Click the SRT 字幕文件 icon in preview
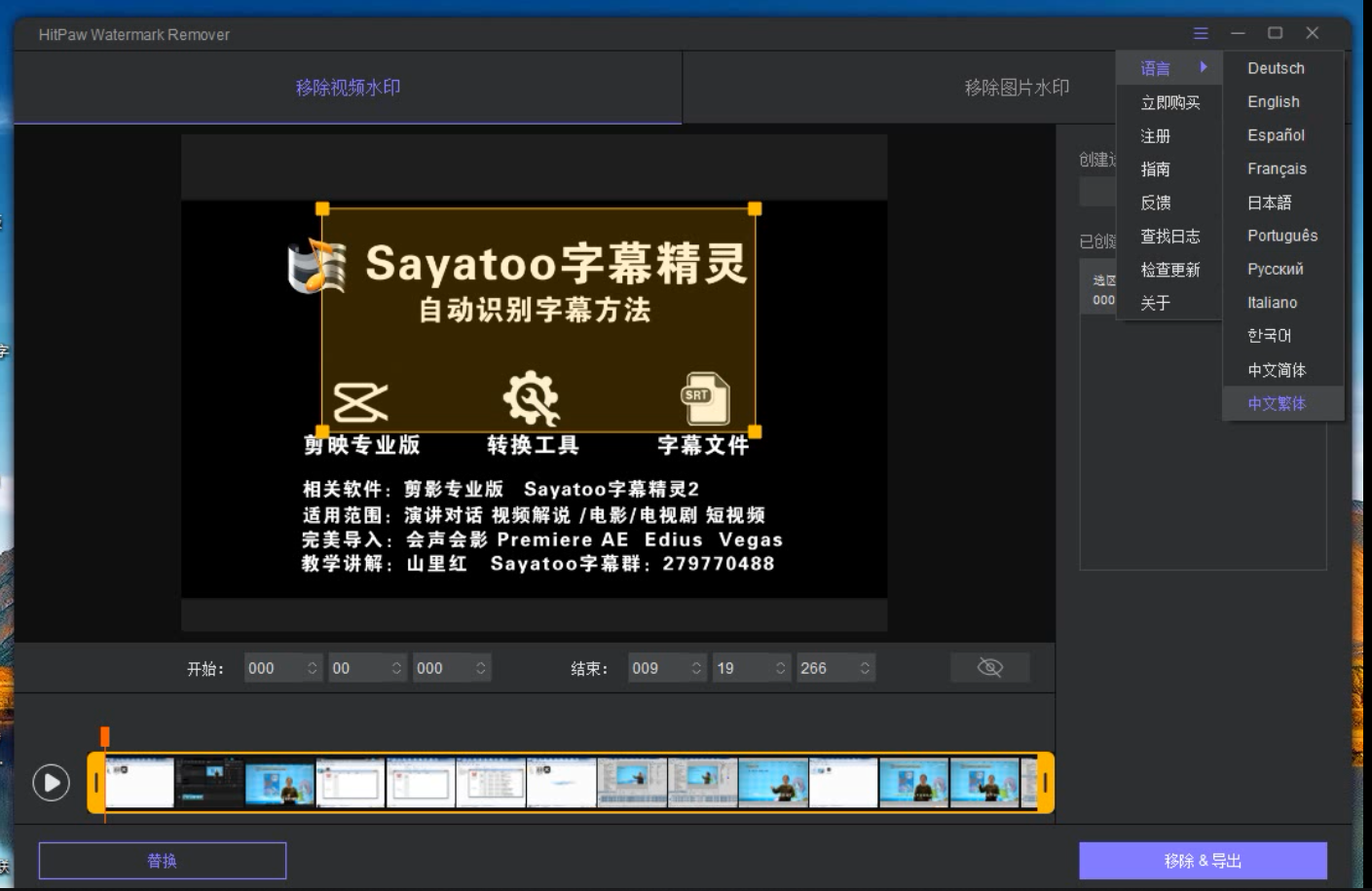This screenshot has width=1372, height=891. click(x=705, y=398)
